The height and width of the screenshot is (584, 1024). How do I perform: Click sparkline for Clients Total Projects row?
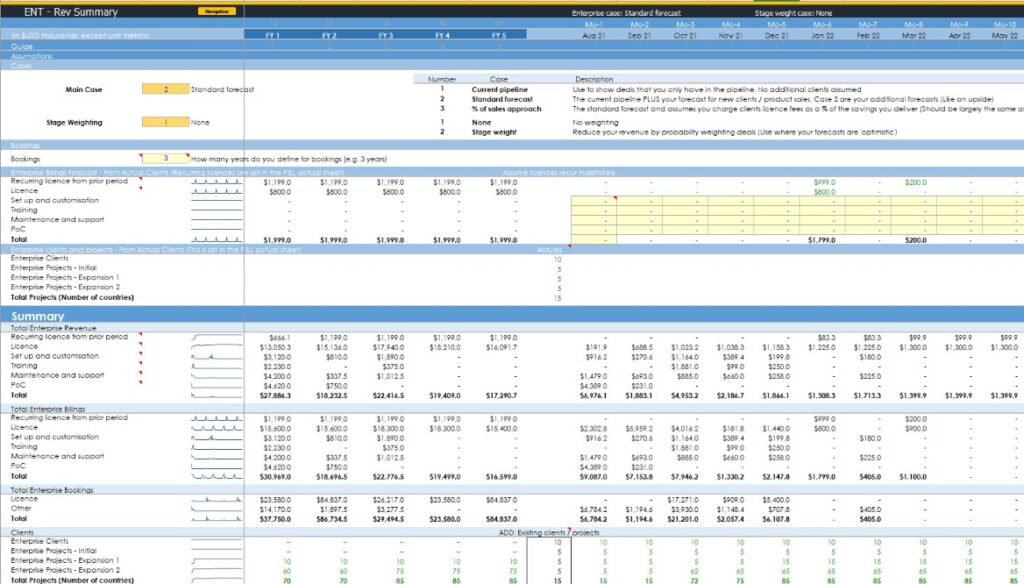(217, 580)
